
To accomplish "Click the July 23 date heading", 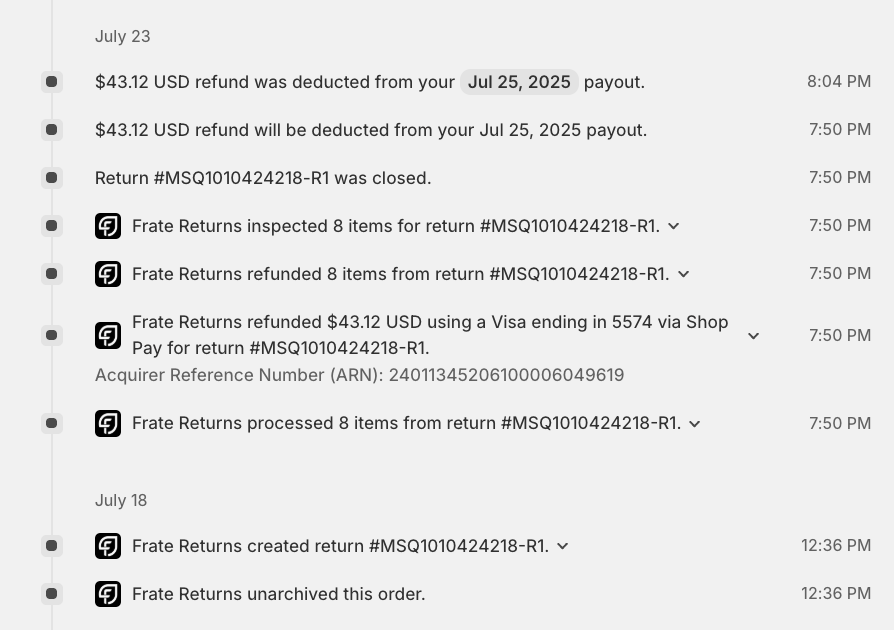I will (123, 36).
